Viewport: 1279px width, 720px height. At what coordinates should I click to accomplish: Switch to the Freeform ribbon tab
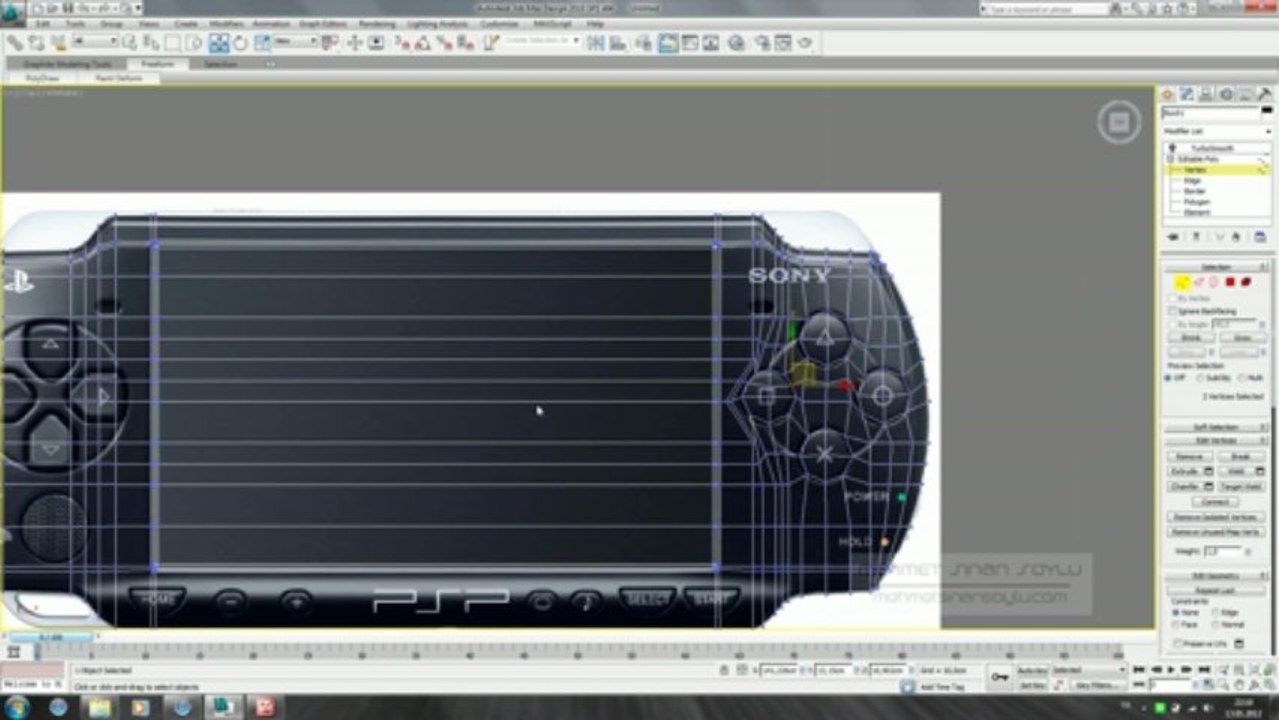(158, 64)
